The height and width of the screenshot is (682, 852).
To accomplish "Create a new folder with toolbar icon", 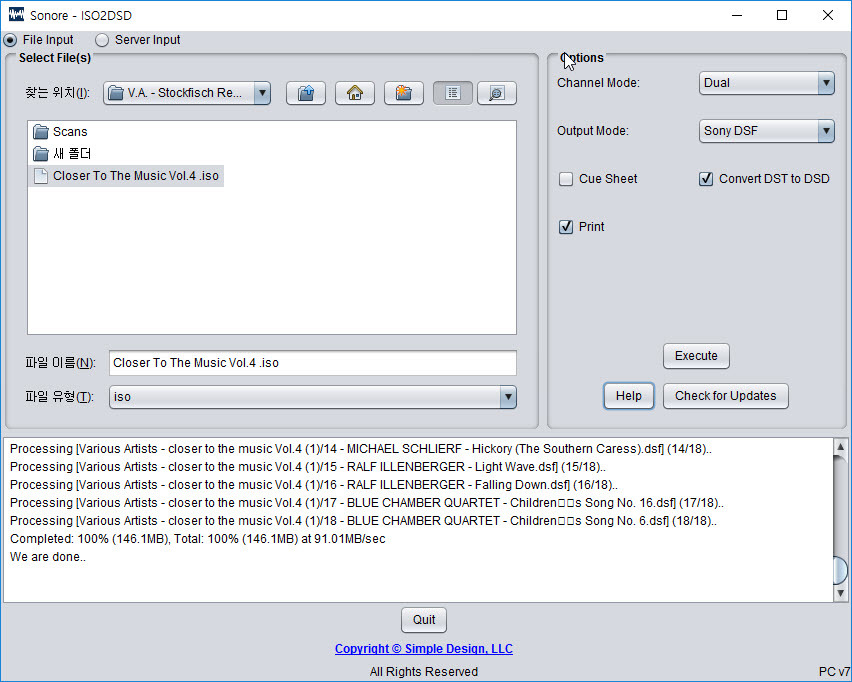I will click(404, 93).
